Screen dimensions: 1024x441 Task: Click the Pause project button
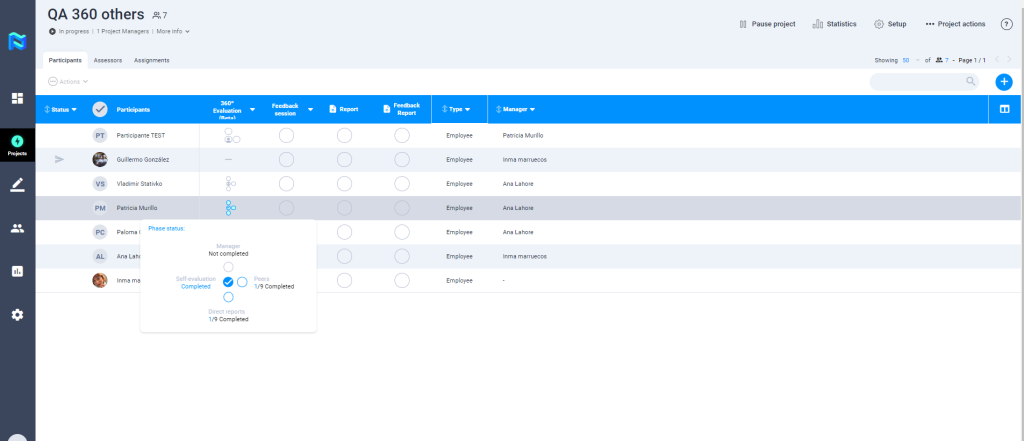coord(767,24)
